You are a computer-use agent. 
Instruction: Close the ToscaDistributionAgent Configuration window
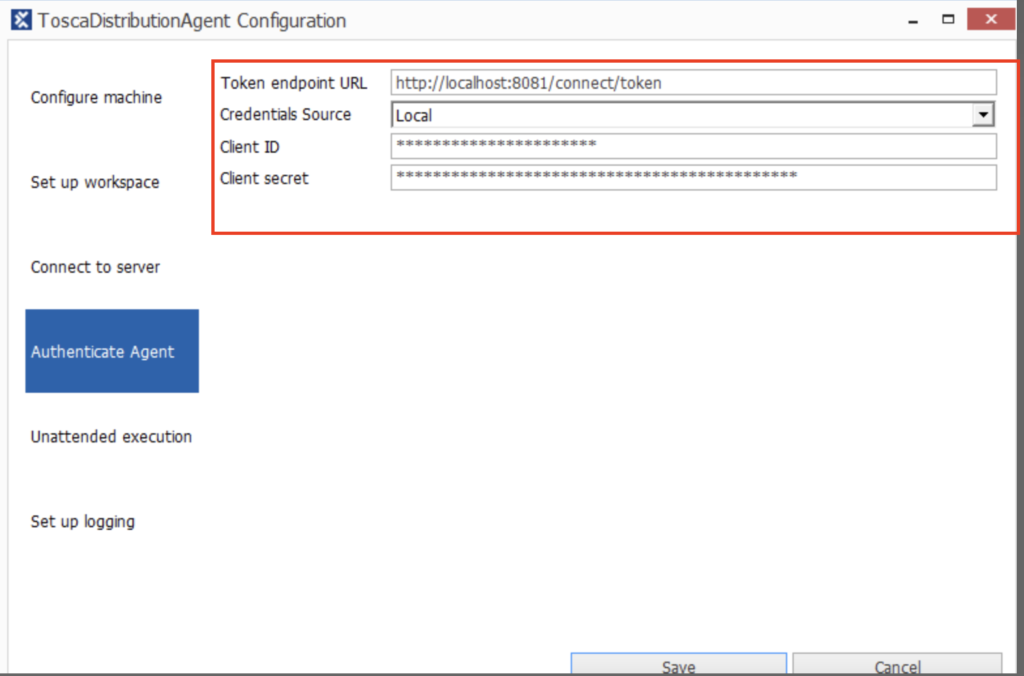point(991,19)
